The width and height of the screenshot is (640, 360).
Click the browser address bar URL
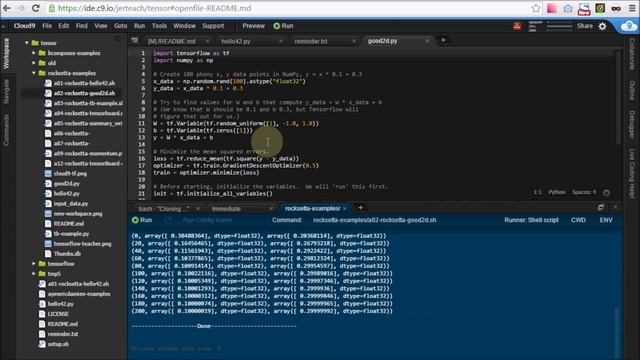154,8
